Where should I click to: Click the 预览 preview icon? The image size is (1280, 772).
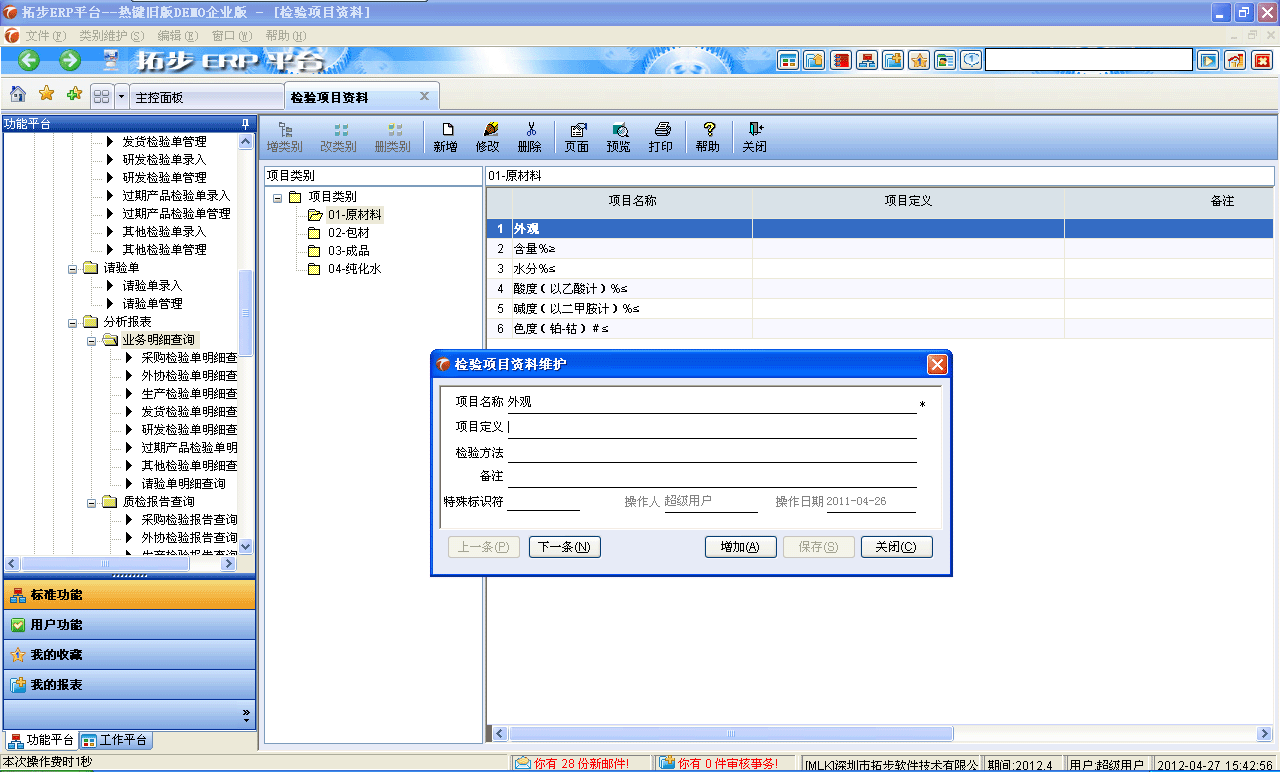click(620, 136)
